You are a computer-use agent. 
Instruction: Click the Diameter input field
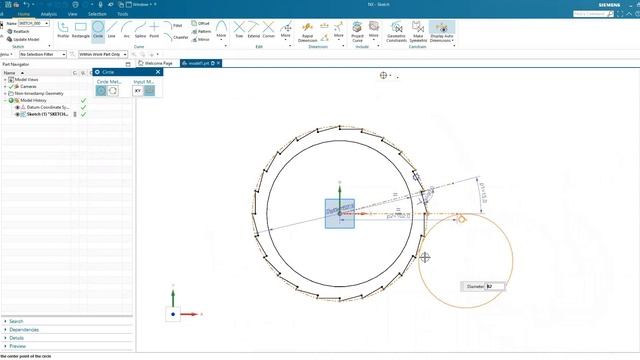pos(495,287)
